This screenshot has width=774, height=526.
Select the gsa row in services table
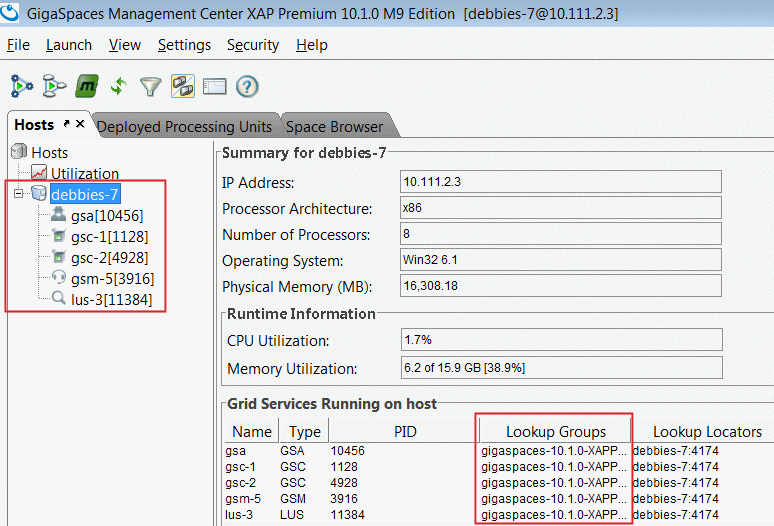click(x=499, y=451)
